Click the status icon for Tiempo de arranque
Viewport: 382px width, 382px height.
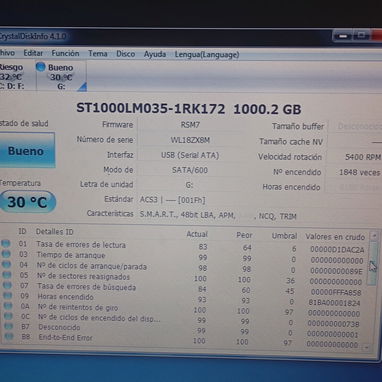click(x=6, y=254)
